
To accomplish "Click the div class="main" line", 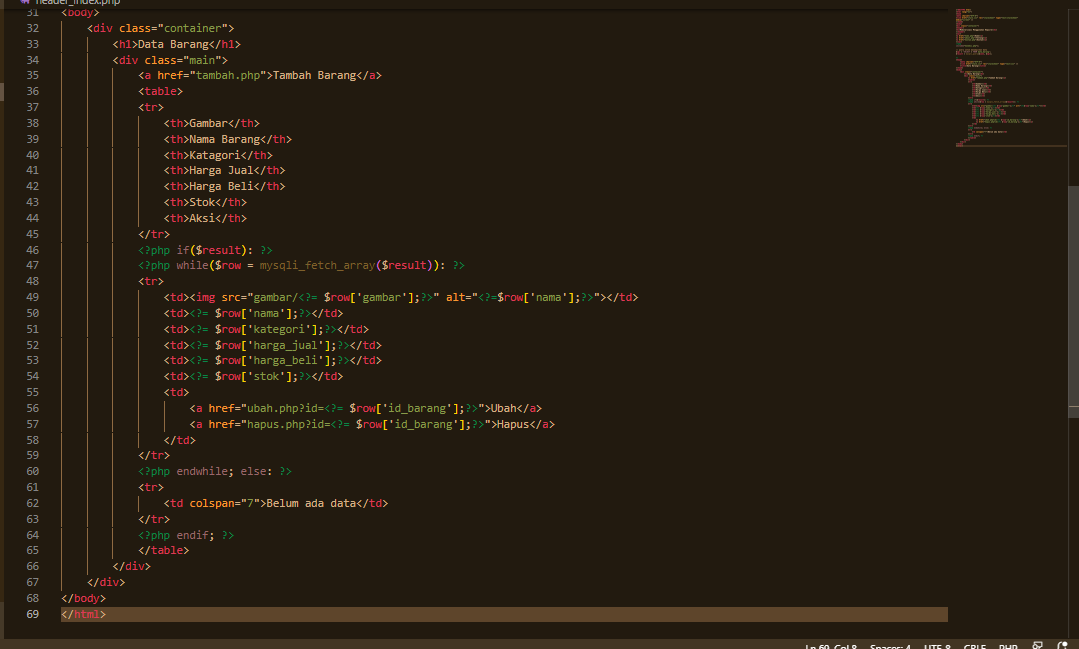I will click(170, 60).
